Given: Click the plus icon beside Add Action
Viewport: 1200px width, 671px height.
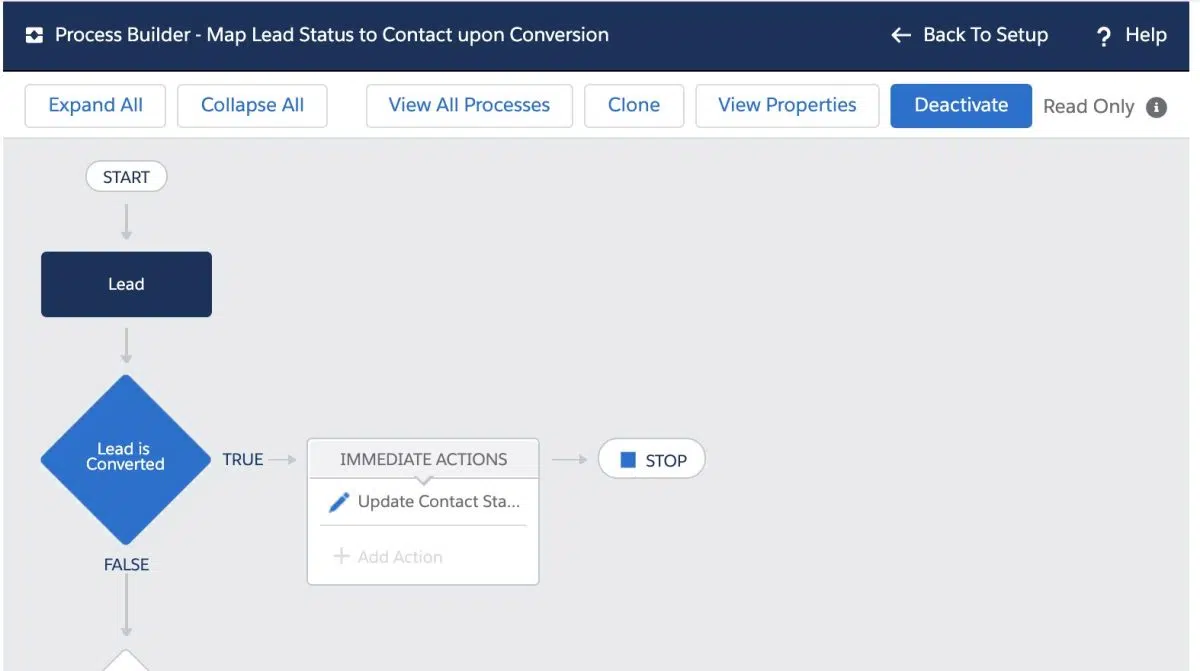Looking at the screenshot, I should 341,557.
